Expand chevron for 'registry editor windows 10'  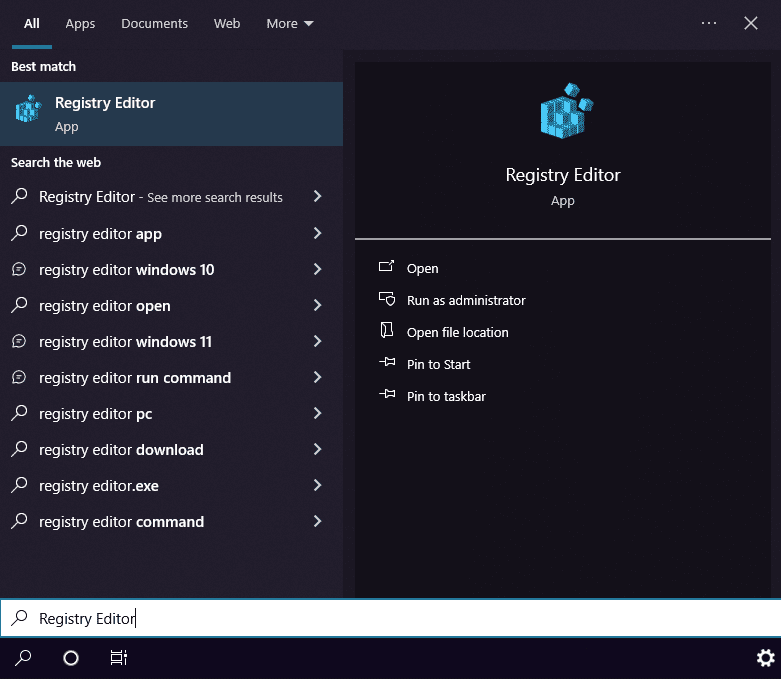(318, 269)
